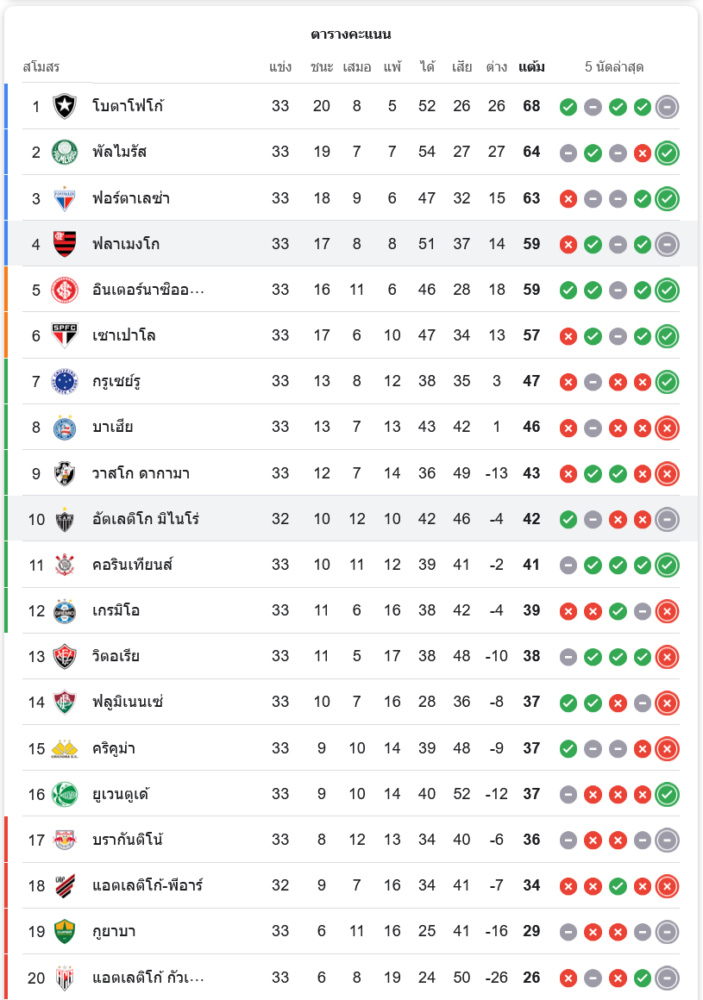The image size is (703, 1000).
Task: Open the วาสโก ดากามา team link
Action: (140, 473)
